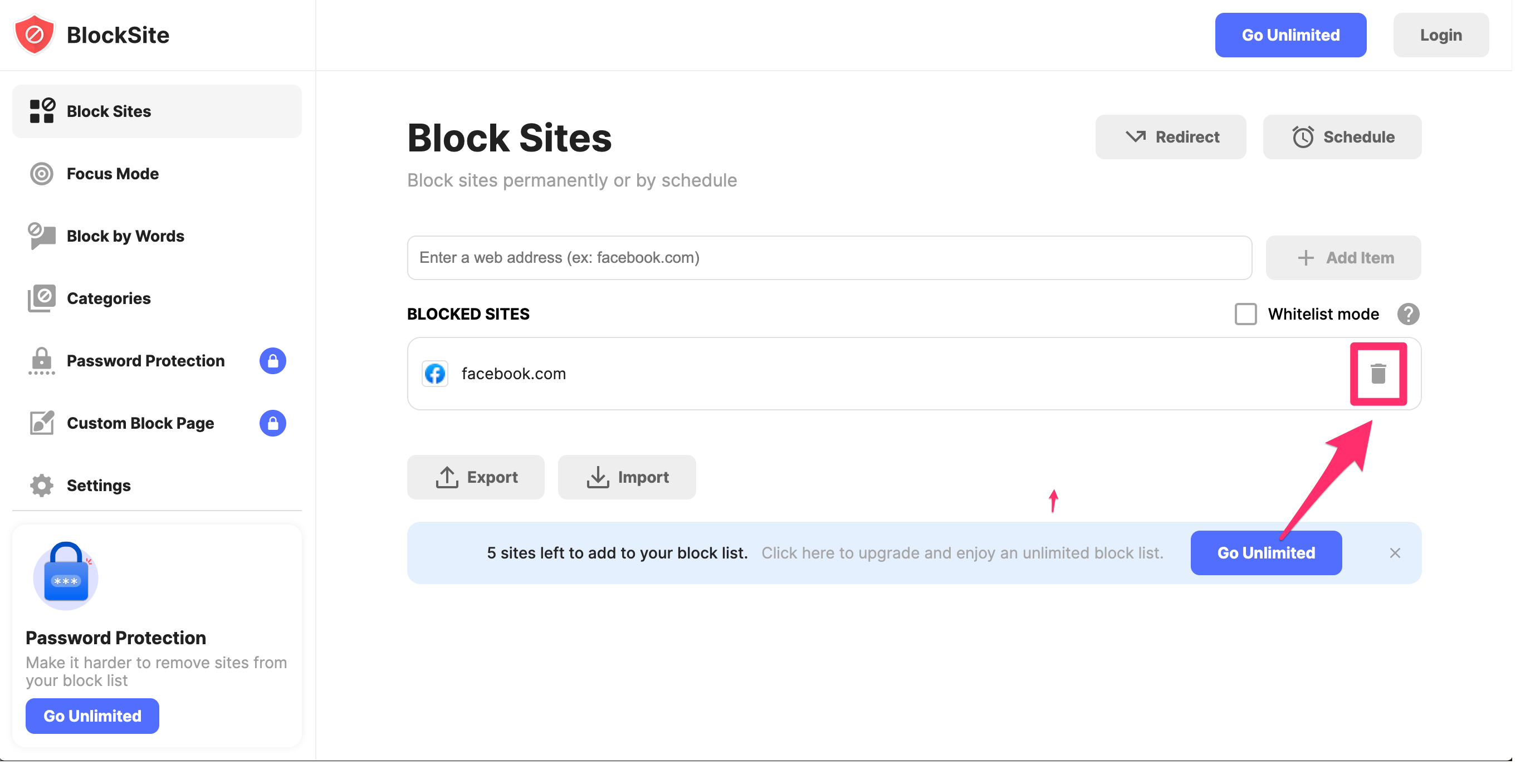This screenshot has width=1535, height=784.
Task: Go to Block by Words
Action: [x=157, y=236]
